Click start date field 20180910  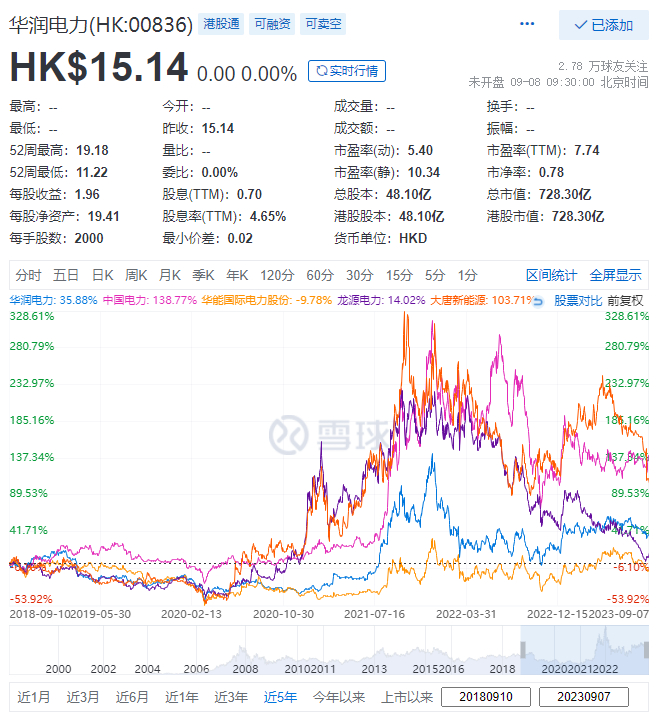(486, 697)
